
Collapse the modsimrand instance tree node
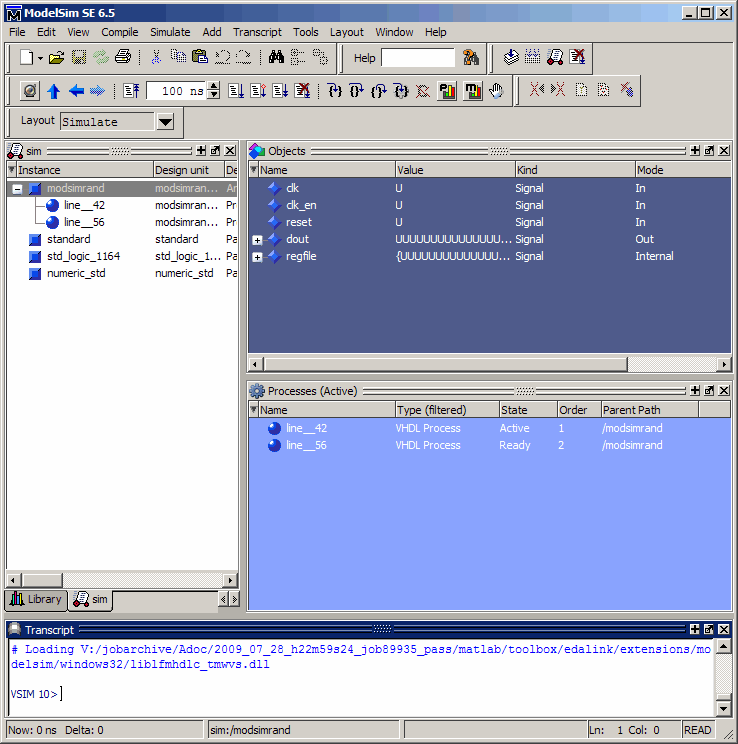click(17, 189)
